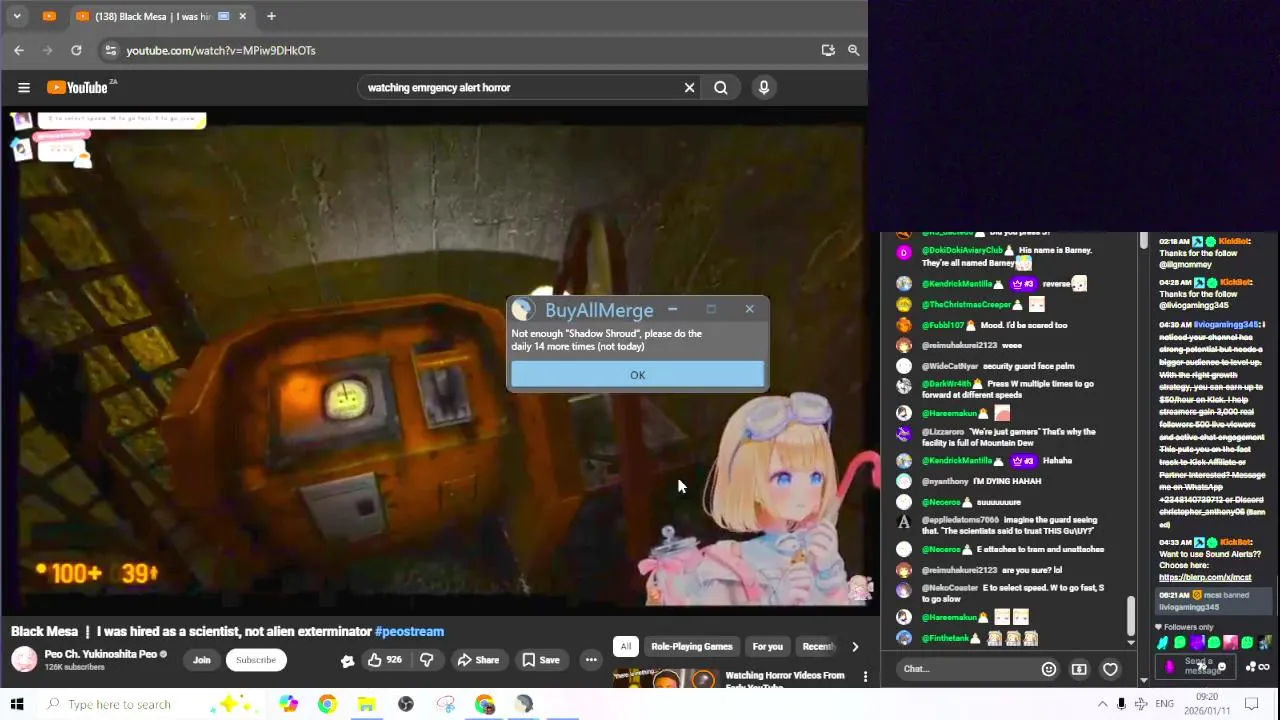The width and height of the screenshot is (1280, 720).
Task: Select the Role-Playing Games chip
Action: tap(692, 646)
